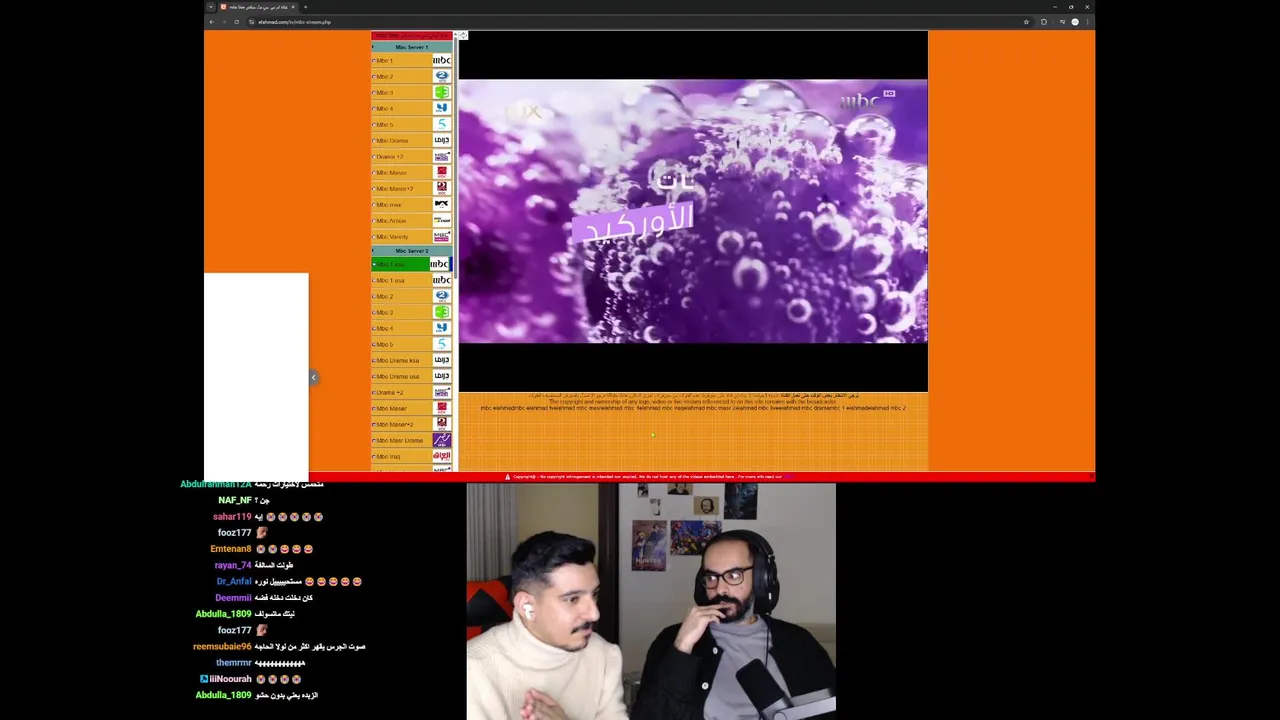
Task: Select the Mbc Drama ksa radio button
Action: [x=374, y=361]
